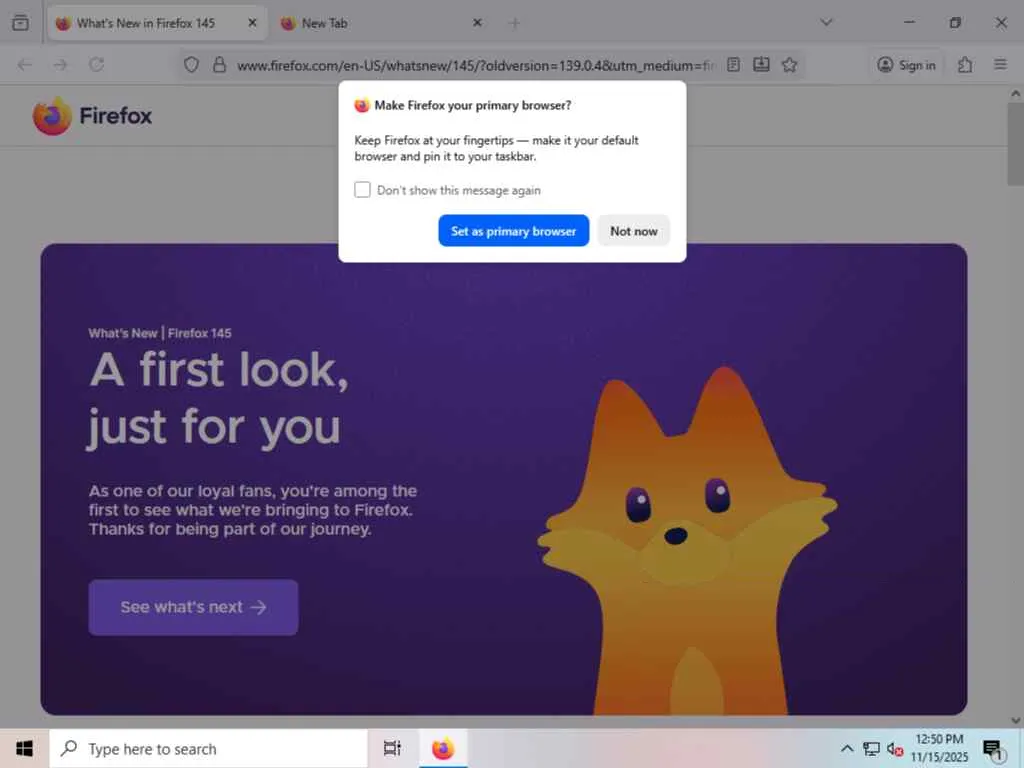Click the scrollbar down arrow
This screenshot has width=1024, height=768.
tap(1016, 720)
